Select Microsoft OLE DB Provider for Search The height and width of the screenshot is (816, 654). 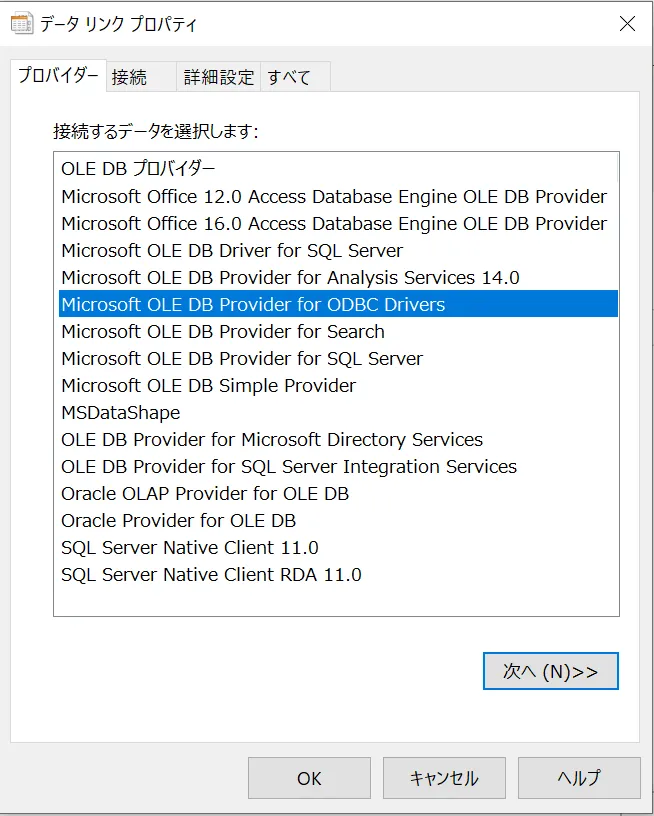[x=223, y=332]
